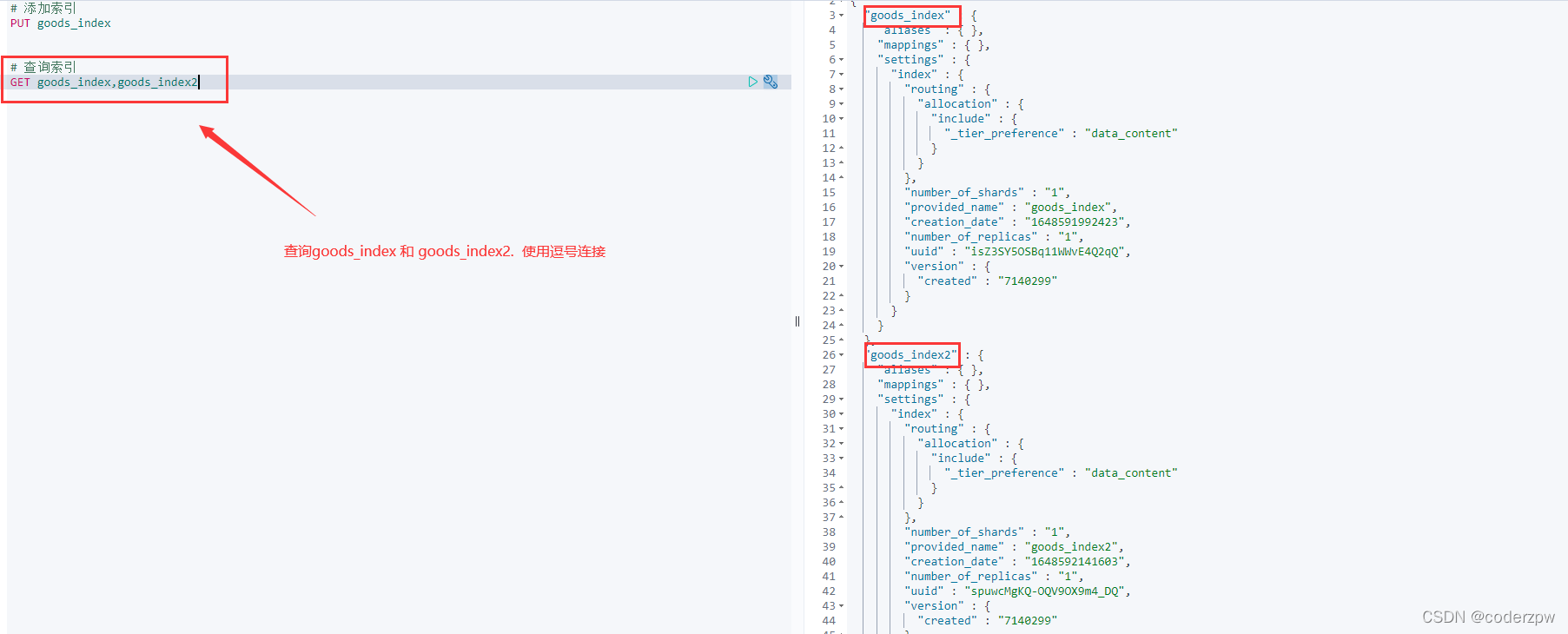This screenshot has height=634, width=1568.
Task: Click the '# 添加索引' comment line
Action: pos(43,8)
